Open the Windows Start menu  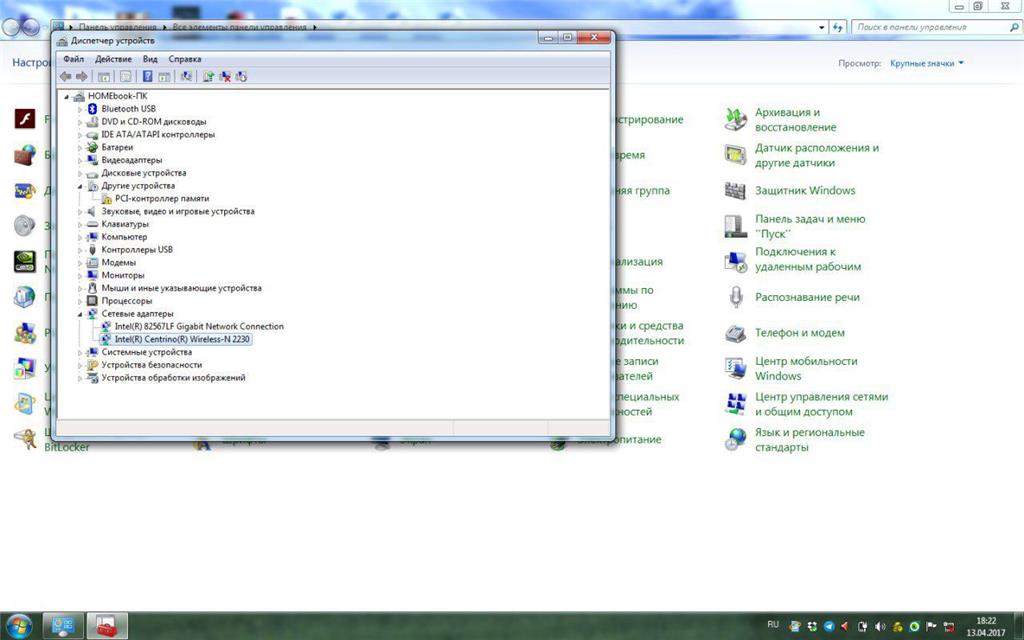click(x=18, y=626)
